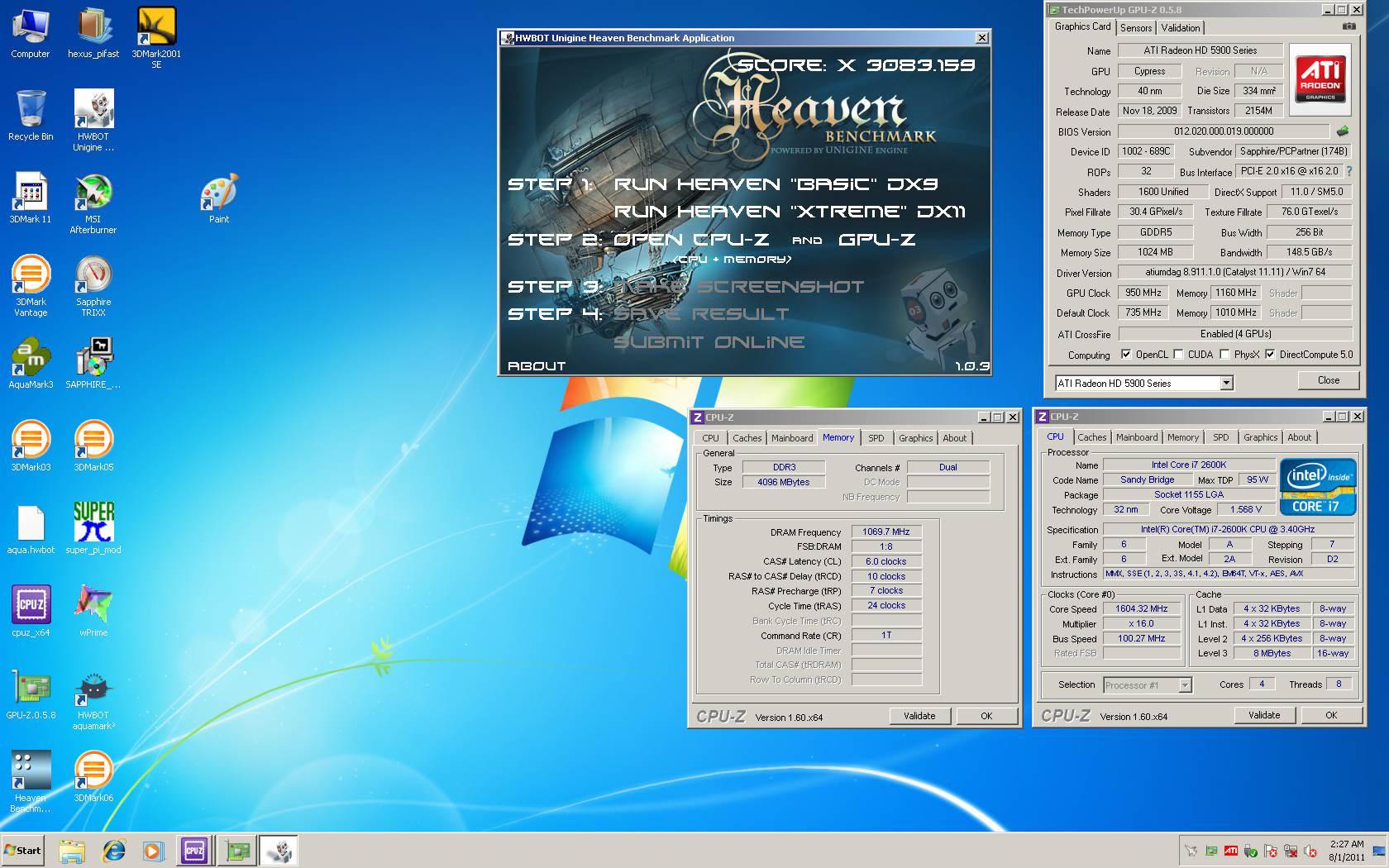1389x868 pixels.
Task: Click OK in memory CPU-Z window
Action: (x=986, y=716)
